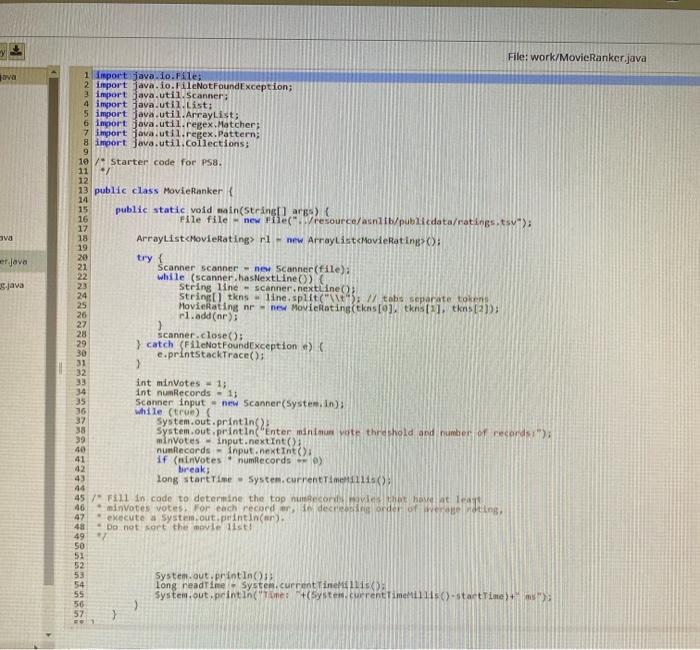Image resolution: width=700 pixels, height=650 pixels.
Task: Click the file list scroll-up arrow
Action: click(53, 72)
